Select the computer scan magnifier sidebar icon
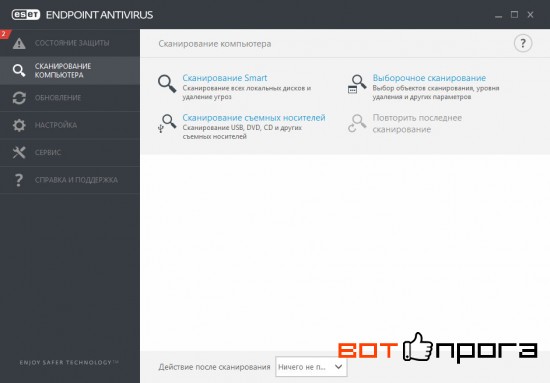550x383 pixels. 19,70
